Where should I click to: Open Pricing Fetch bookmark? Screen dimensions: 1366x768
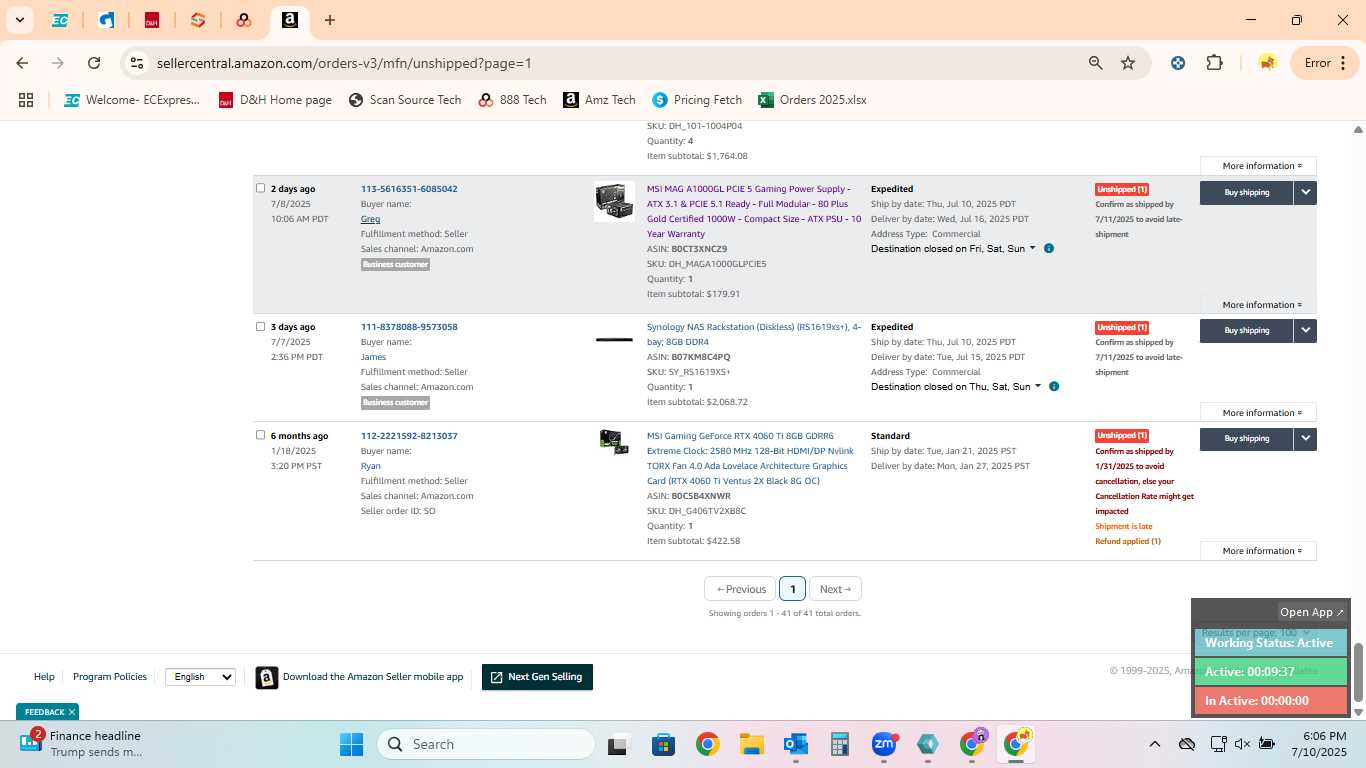[697, 100]
